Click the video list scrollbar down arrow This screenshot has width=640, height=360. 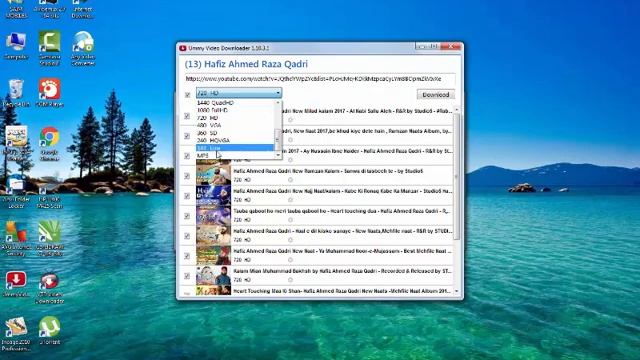pos(456,291)
